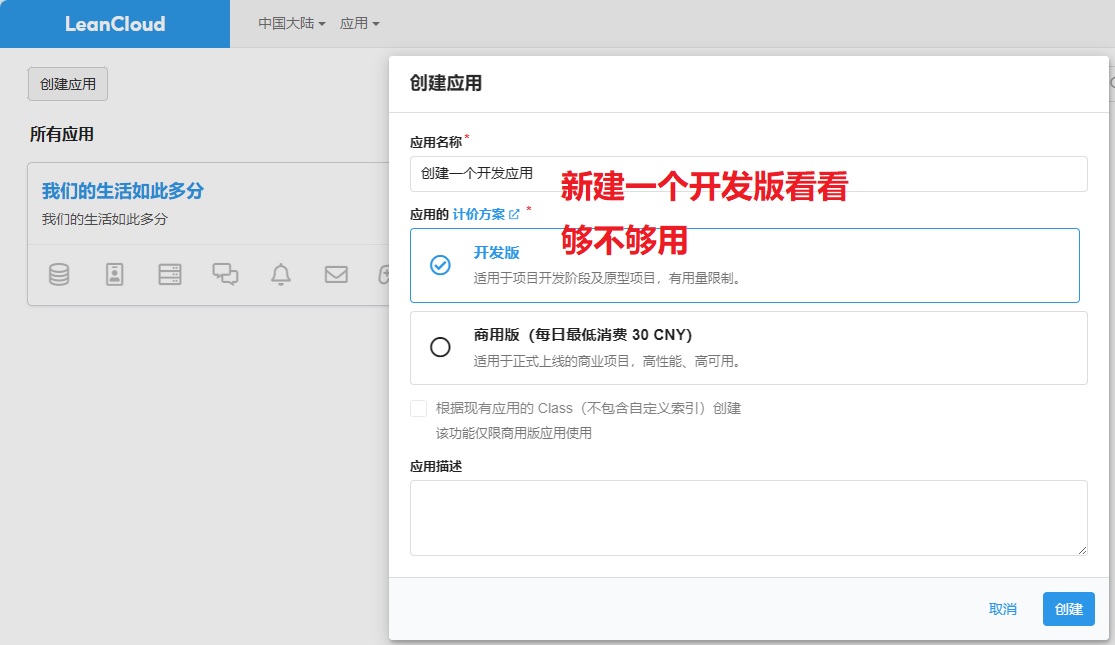Image resolution: width=1115 pixels, height=645 pixels.
Task: Select the 商用版 plan radio option
Action: [x=440, y=347]
